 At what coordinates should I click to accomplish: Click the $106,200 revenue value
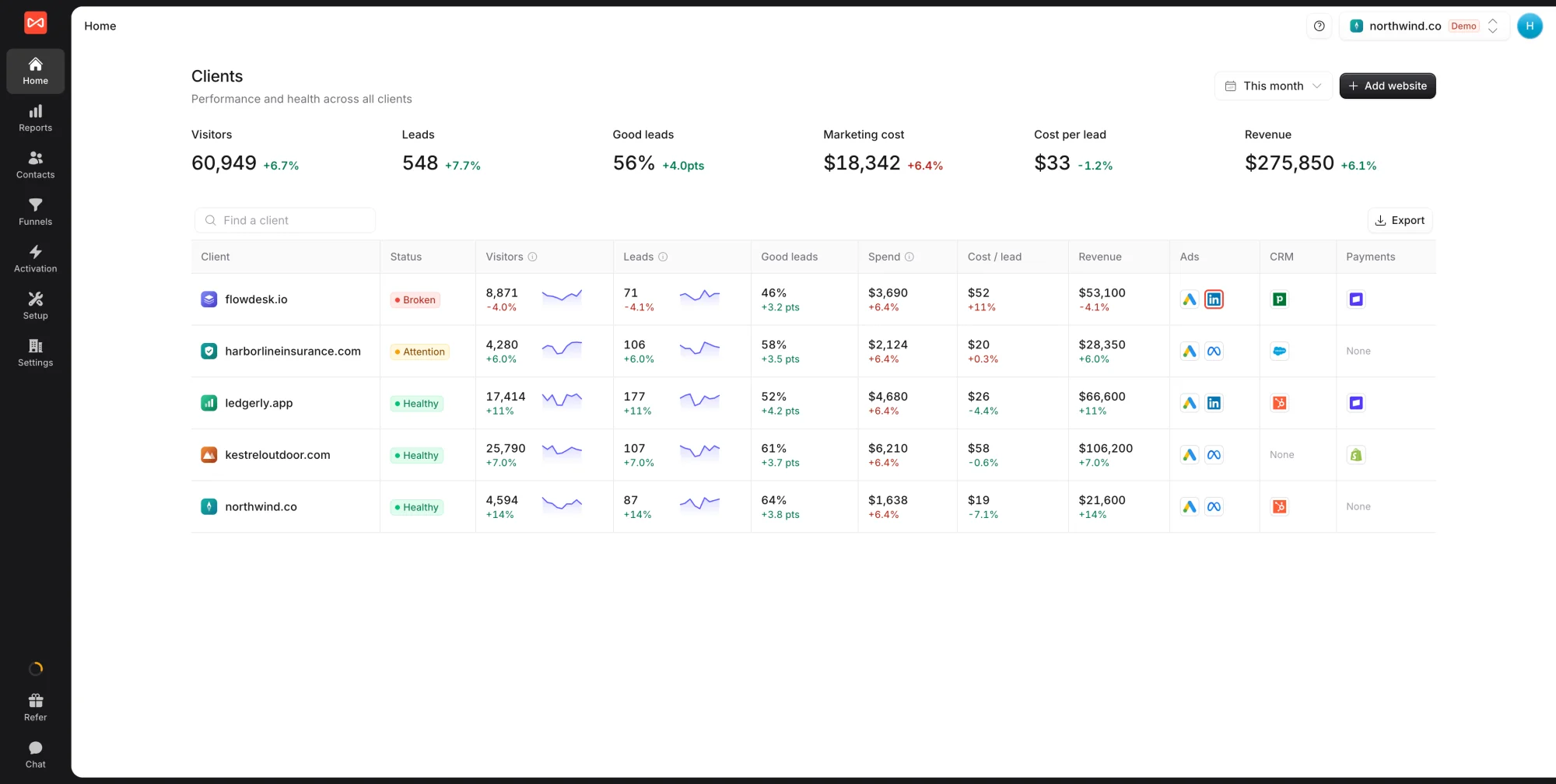click(1106, 448)
